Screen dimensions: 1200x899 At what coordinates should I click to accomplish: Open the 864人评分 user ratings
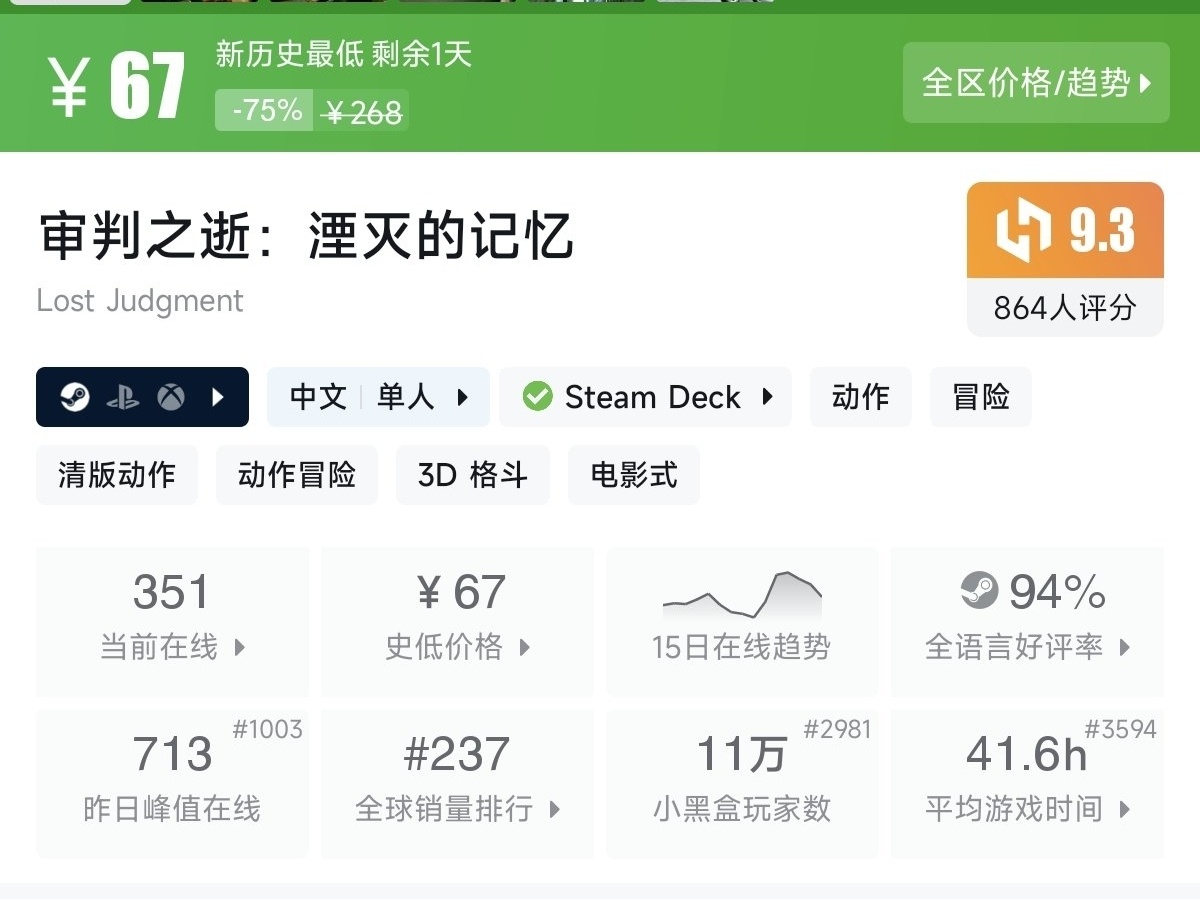click(1064, 308)
